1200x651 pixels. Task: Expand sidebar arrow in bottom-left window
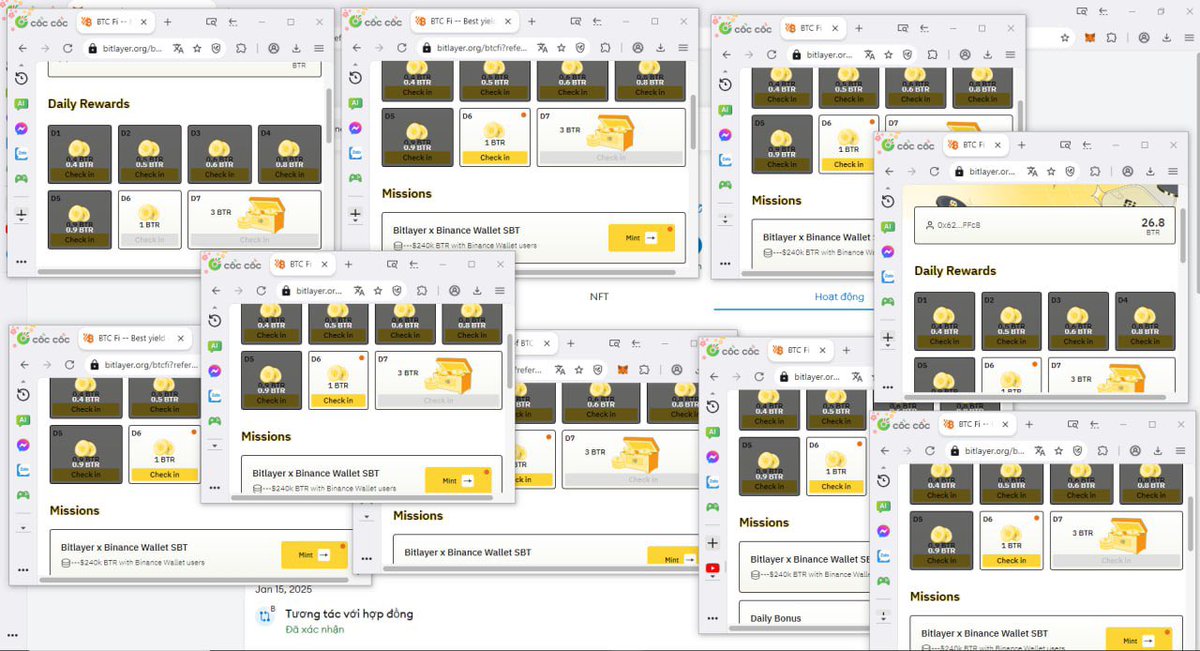(x=23, y=527)
